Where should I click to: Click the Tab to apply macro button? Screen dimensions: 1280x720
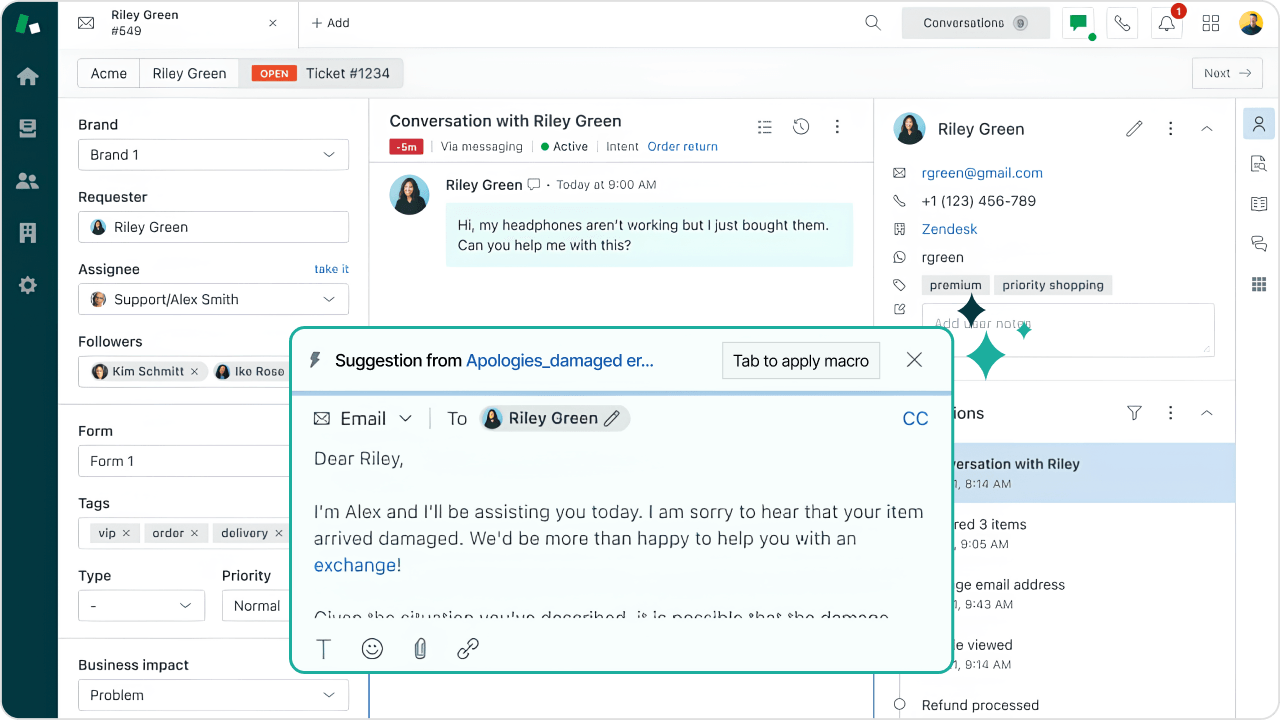pos(800,361)
